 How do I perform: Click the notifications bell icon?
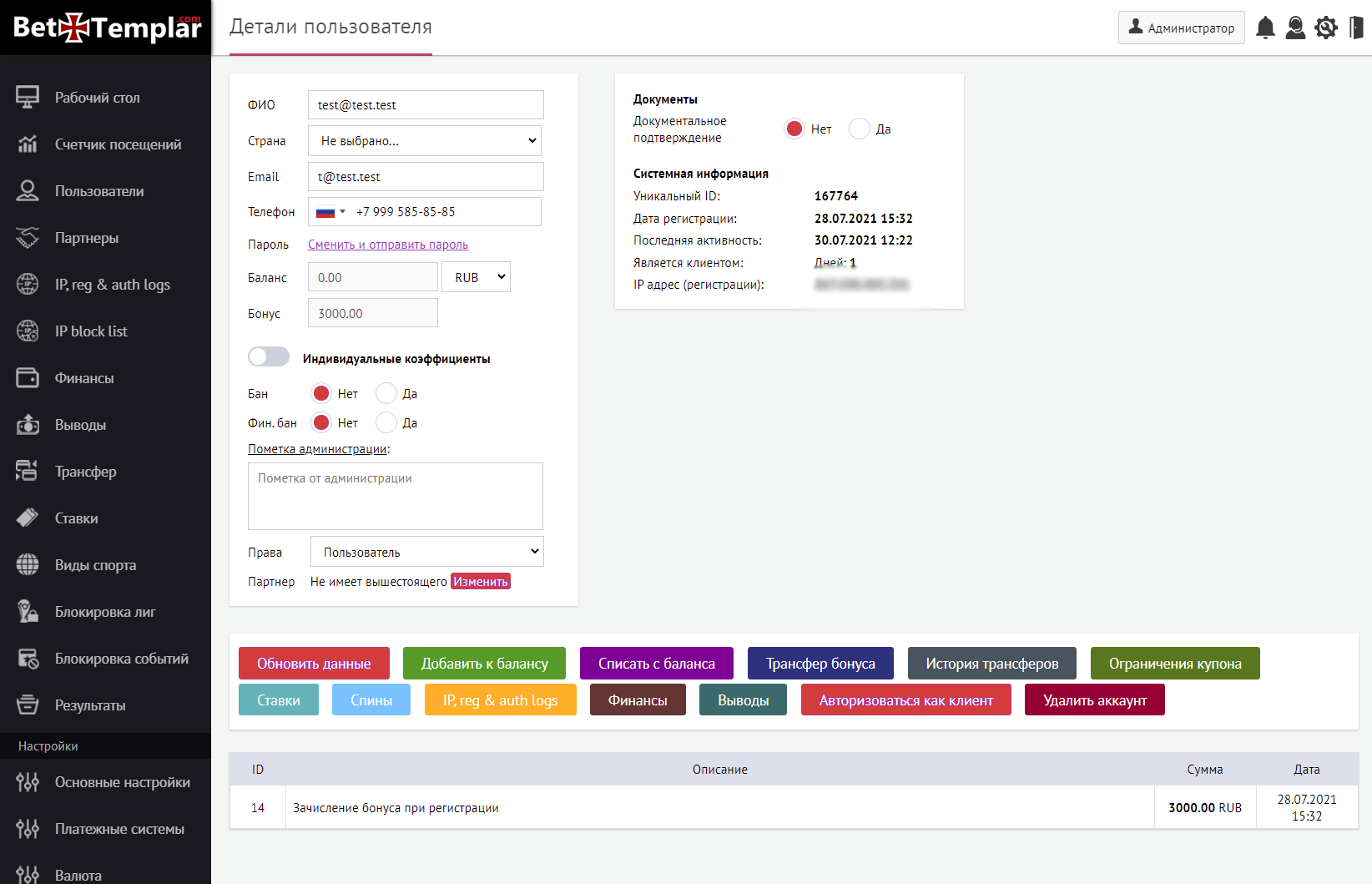(1265, 28)
